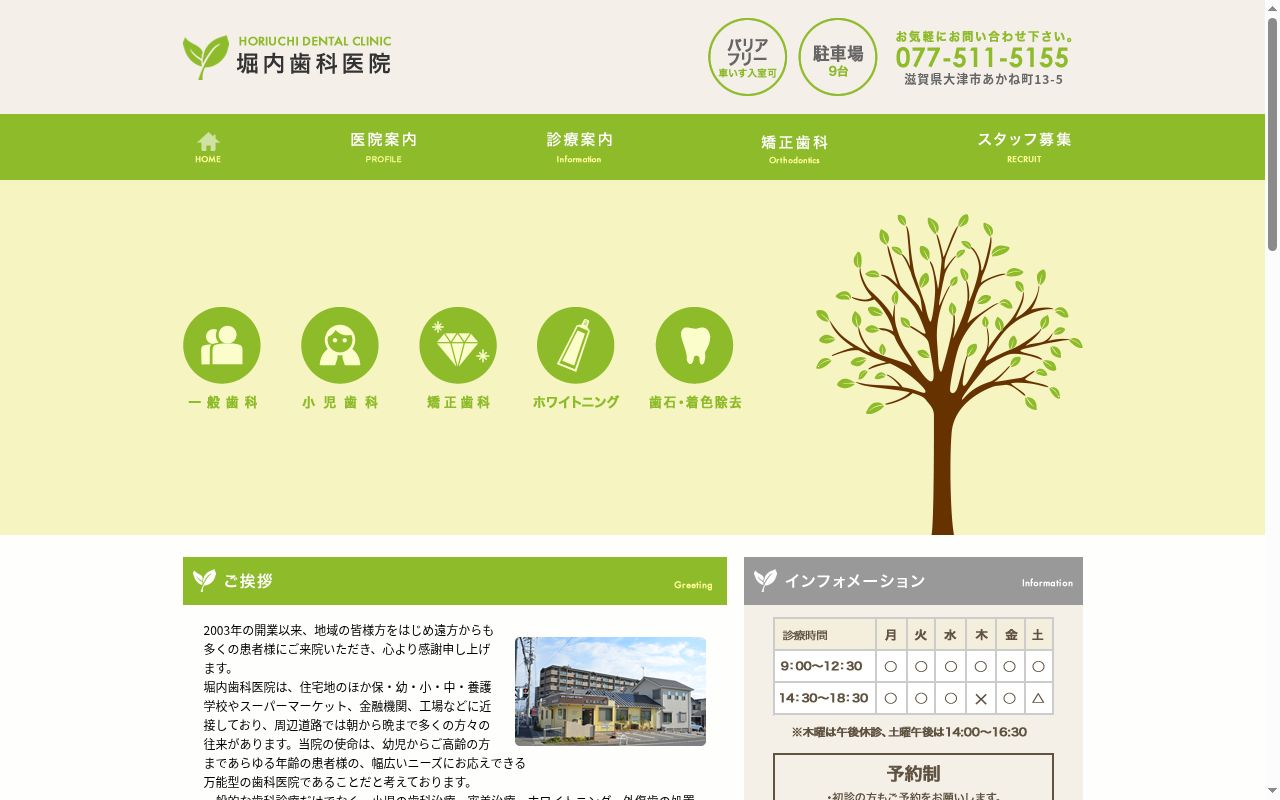Click the 診療時間 table header cell
Image resolution: width=1280 pixels, height=800 pixels.
pyautogui.click(x=825, y=635)
